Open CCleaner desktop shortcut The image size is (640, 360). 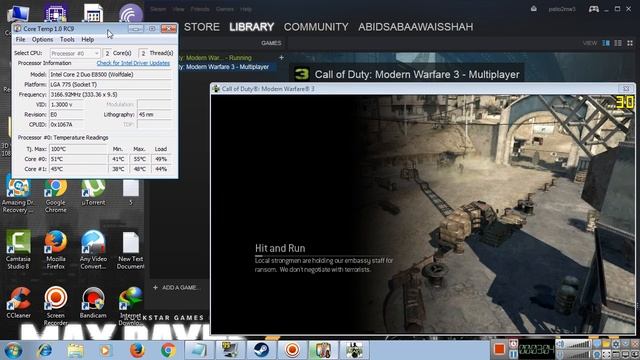18,303
